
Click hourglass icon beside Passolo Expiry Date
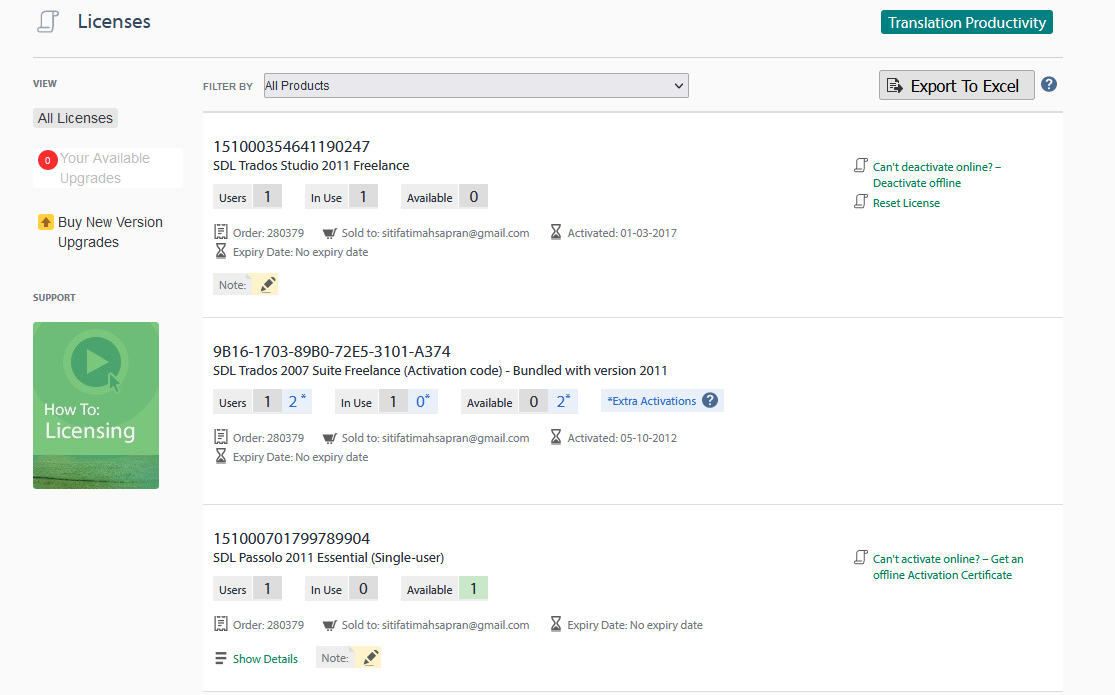556,624
